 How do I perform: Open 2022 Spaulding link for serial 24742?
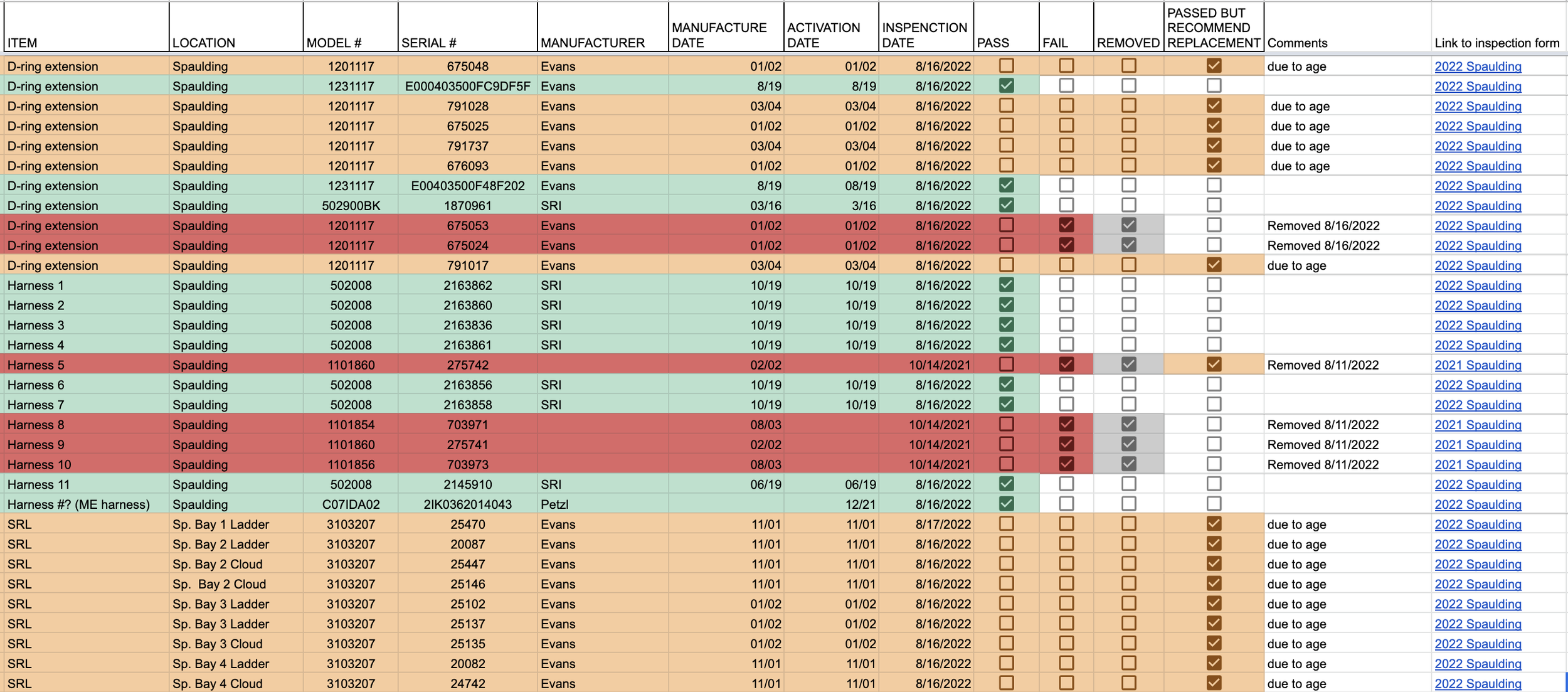[x=1478, y=684]
